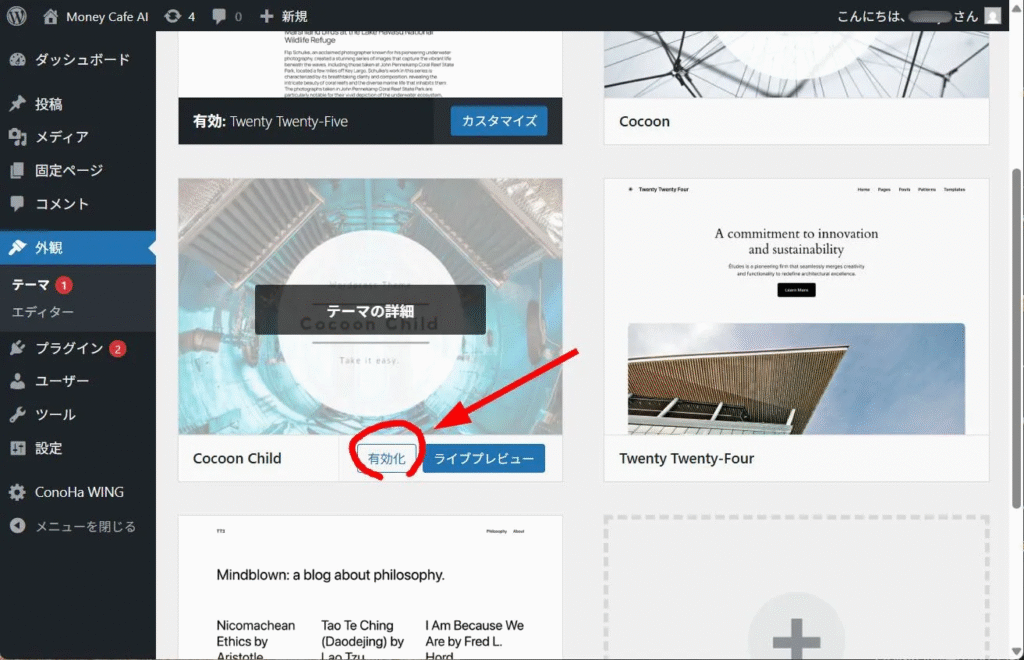Screen dimensions: 1024x660
Task: Visit the Money Cafe AI site
Action: click(96, 16)
